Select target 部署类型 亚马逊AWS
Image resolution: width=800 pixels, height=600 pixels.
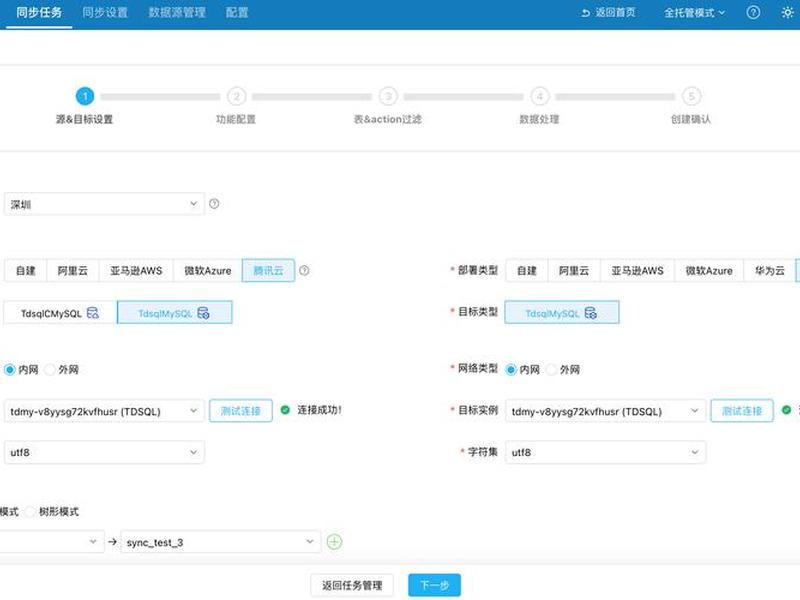click(638, 270)
